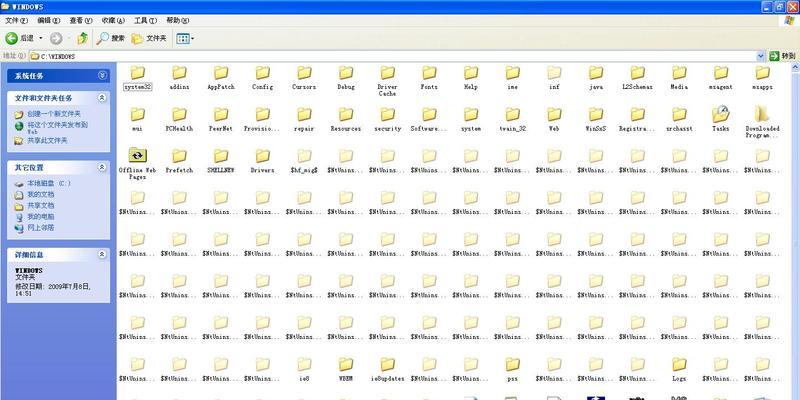The image size is (800, 400).
Task: Open the 收藏(A) menu
Action: [x=113, y=20]
